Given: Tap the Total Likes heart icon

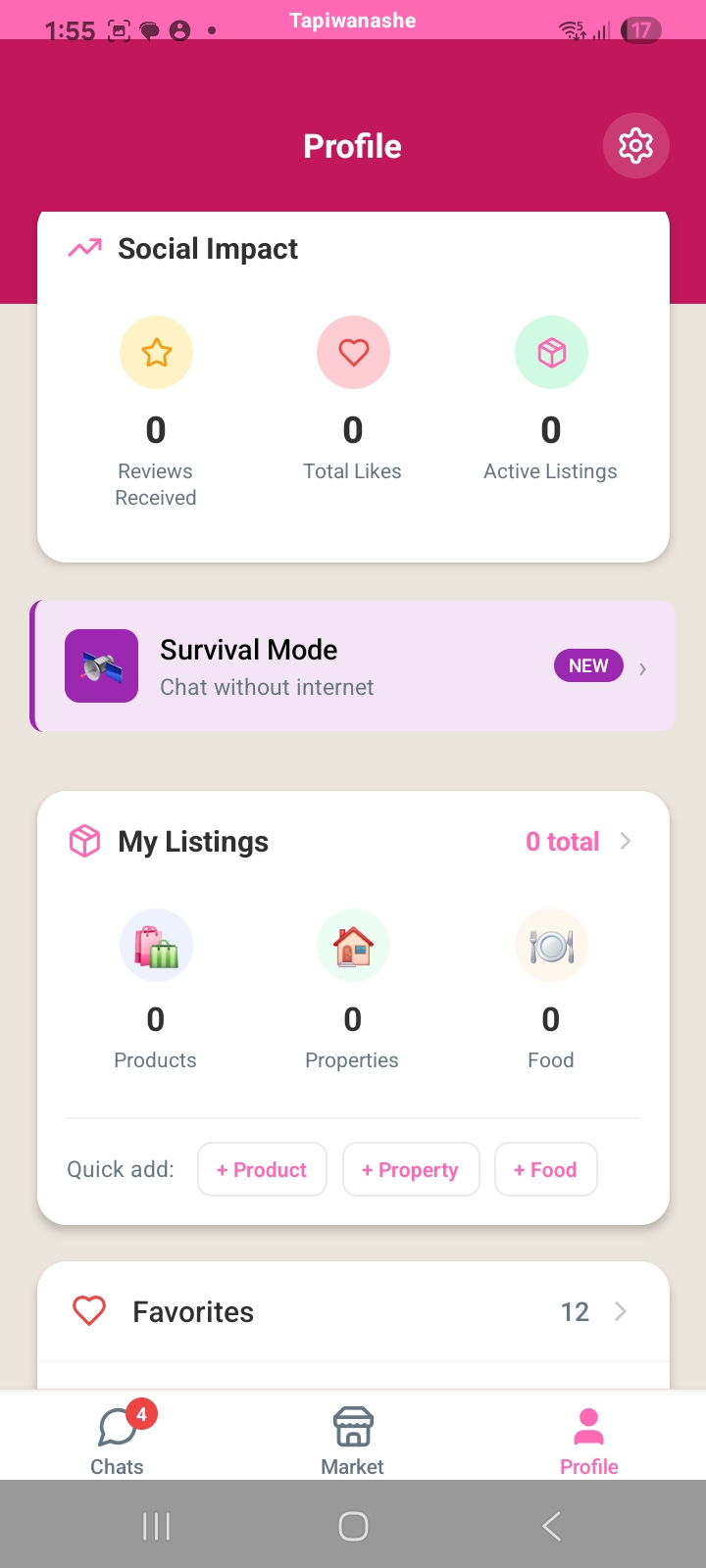Looking at the screenshot, I should [x=353, y=353].
